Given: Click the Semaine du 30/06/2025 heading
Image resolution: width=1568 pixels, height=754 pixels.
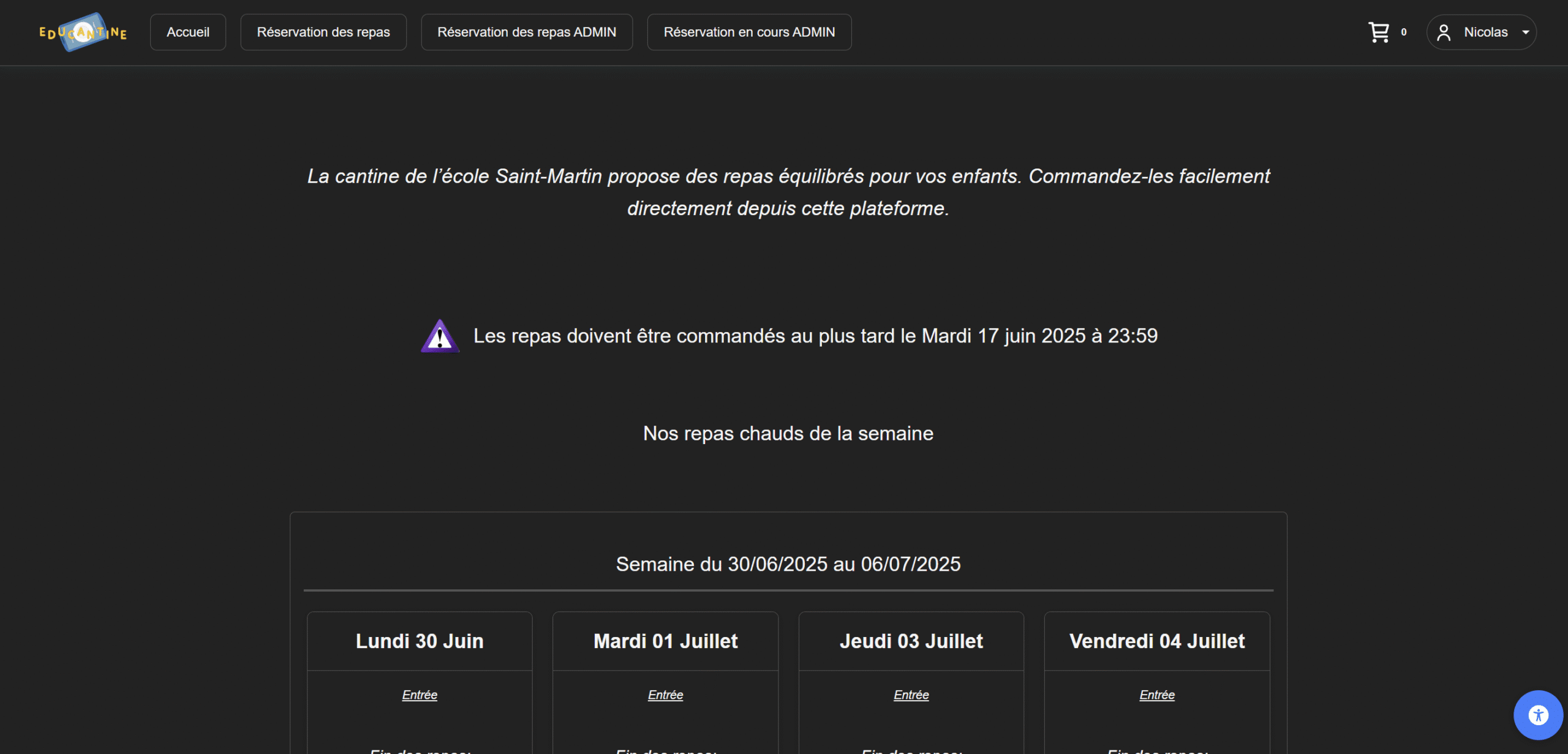Looking at the screenshot, I should pyautogui.click(x=788, y=564).
